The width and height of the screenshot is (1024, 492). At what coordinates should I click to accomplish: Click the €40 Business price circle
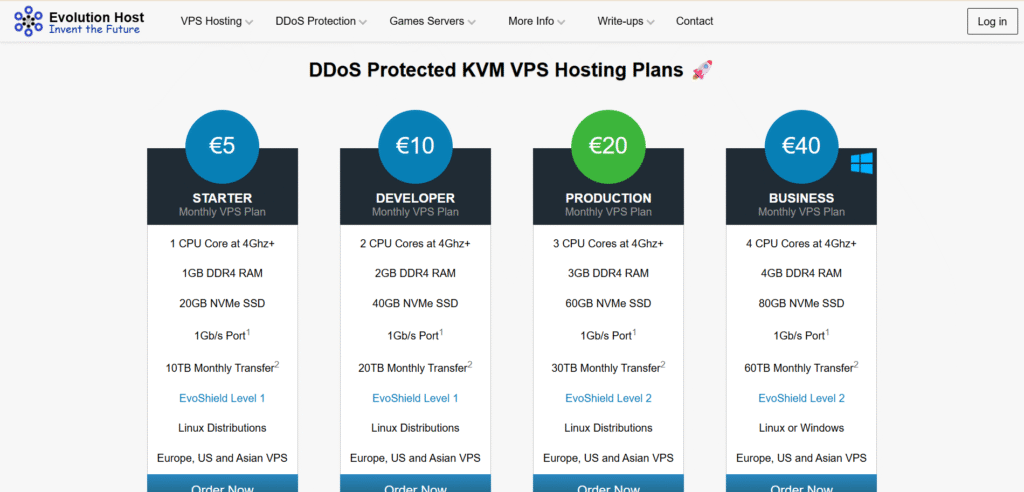(x=801, y=146)
